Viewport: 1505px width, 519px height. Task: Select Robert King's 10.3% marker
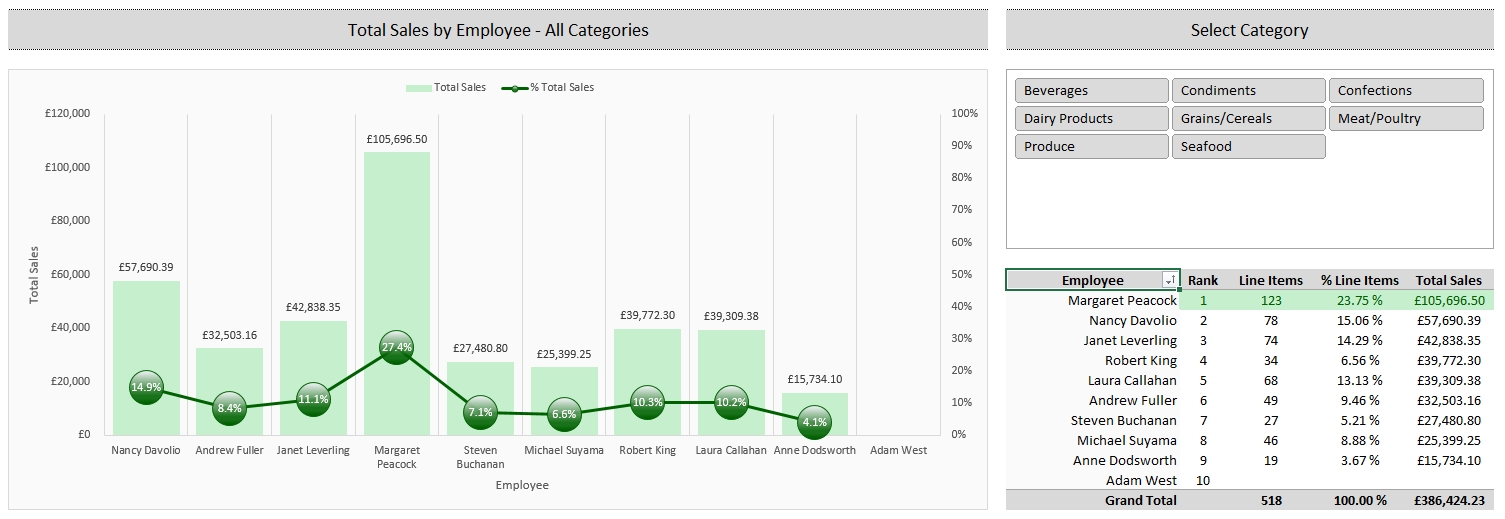click(x=648, y=402)
